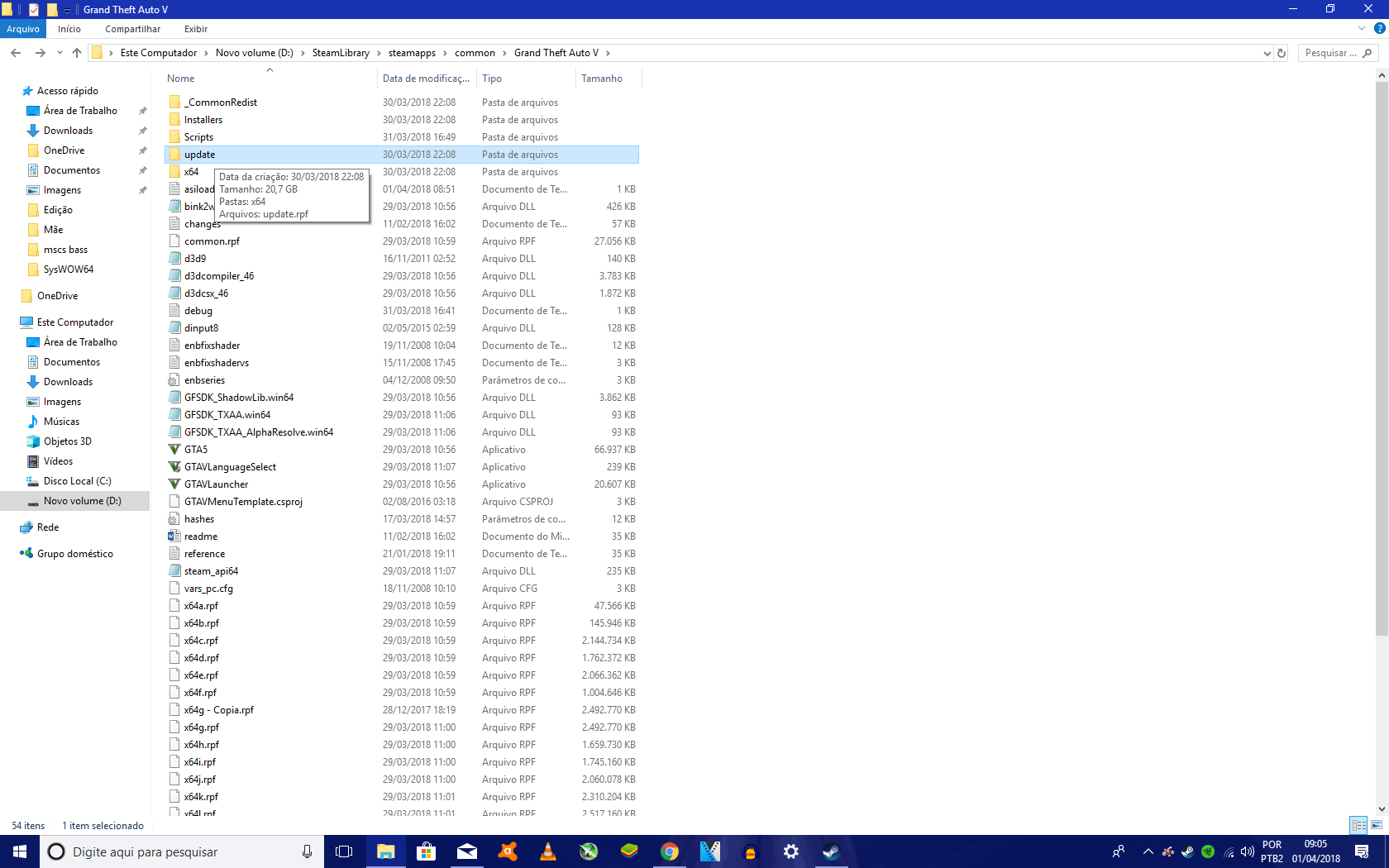The image size is (1389, 868).
Task: Open Microsoft Store from taskbar
Action: click(x=427, y=851)
